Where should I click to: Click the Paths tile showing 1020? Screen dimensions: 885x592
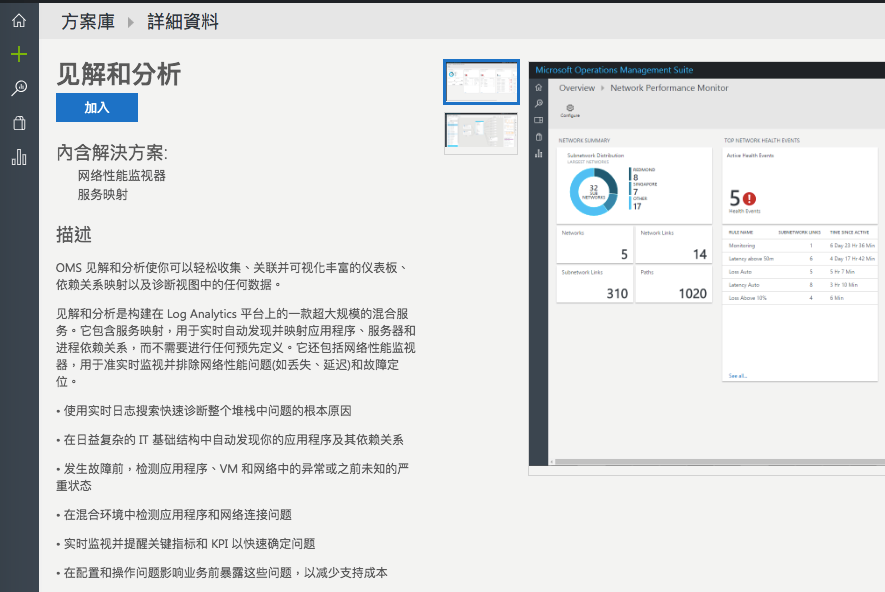674,284
